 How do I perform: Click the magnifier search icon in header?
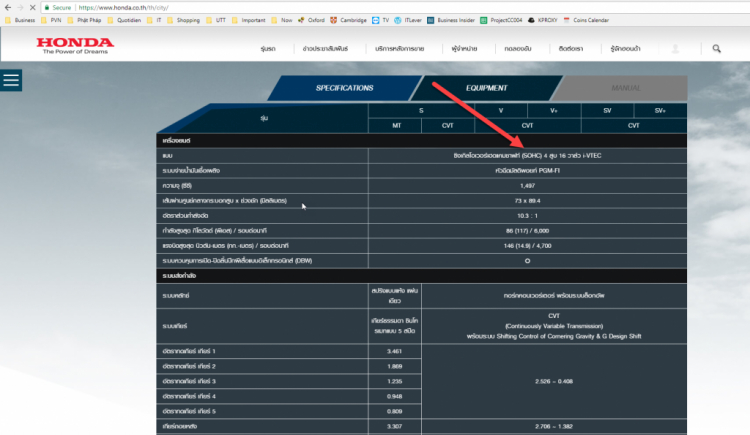click(717, 49)
